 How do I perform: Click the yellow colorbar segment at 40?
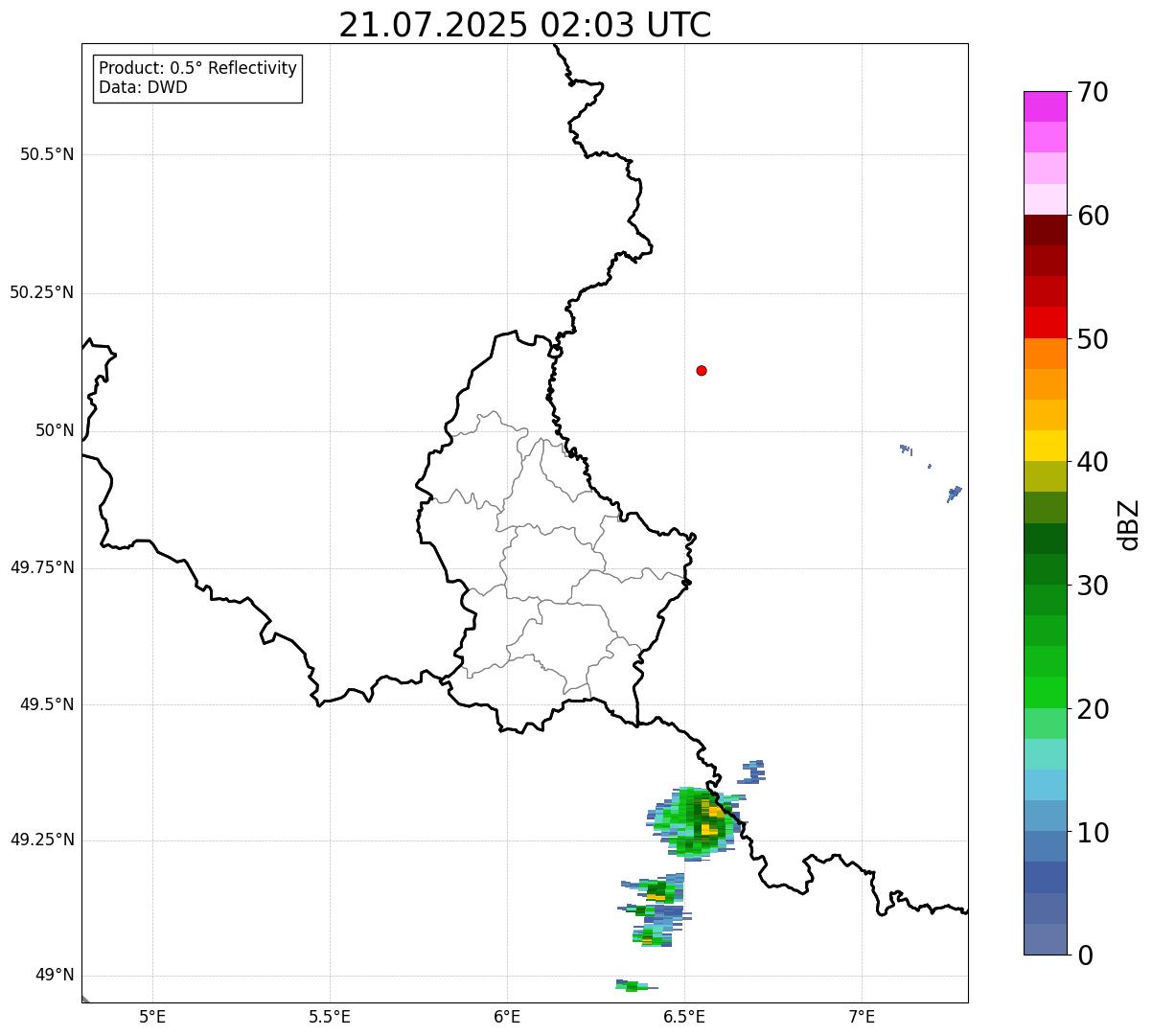(x=1045, y=446)
